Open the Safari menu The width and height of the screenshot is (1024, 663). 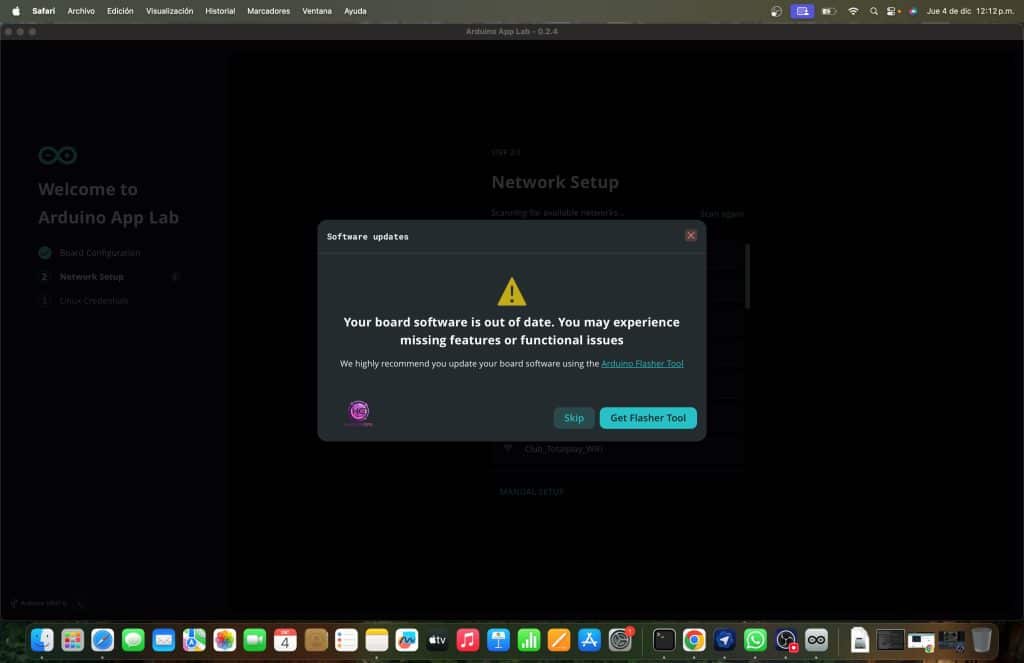pos(44,11)
